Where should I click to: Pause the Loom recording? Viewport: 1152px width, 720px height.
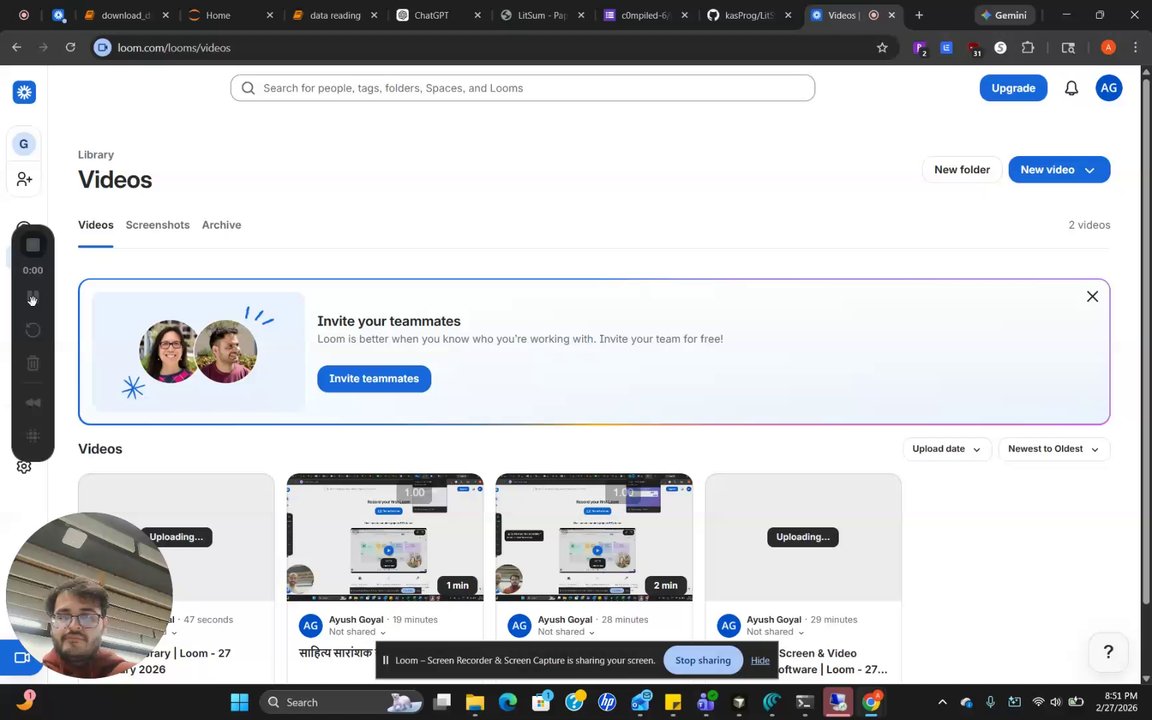click(x=33, y=297)
